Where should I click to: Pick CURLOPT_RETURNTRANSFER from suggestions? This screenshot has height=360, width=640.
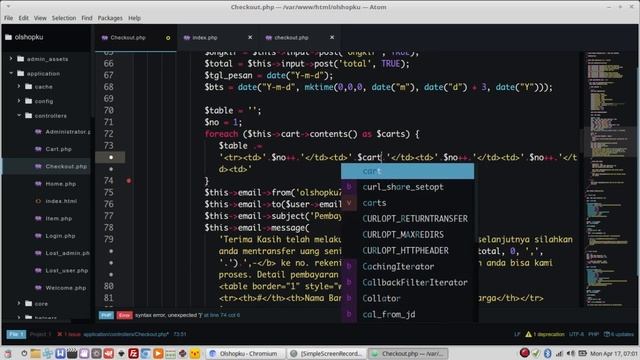407,219
